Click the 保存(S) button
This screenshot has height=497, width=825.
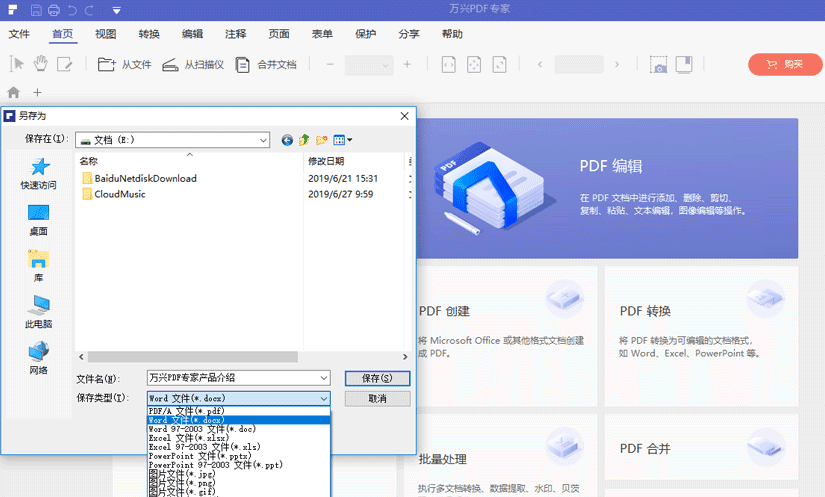coord(377,378)
